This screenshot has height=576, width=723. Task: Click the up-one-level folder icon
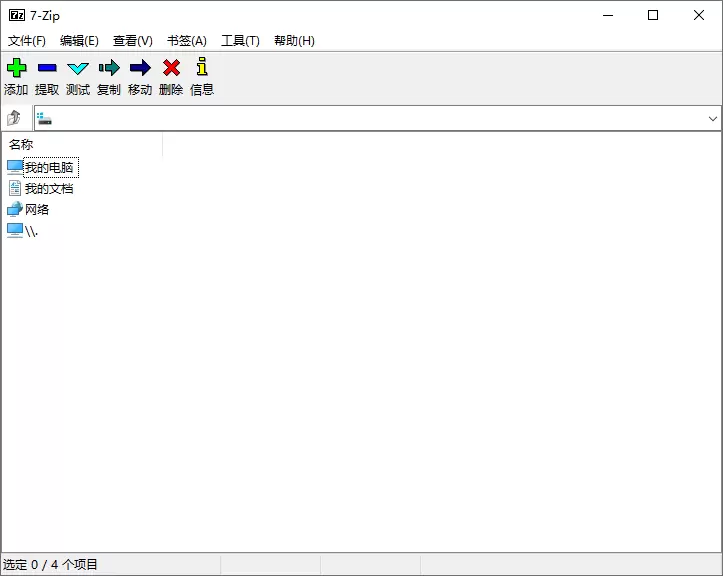click(14, 118)
